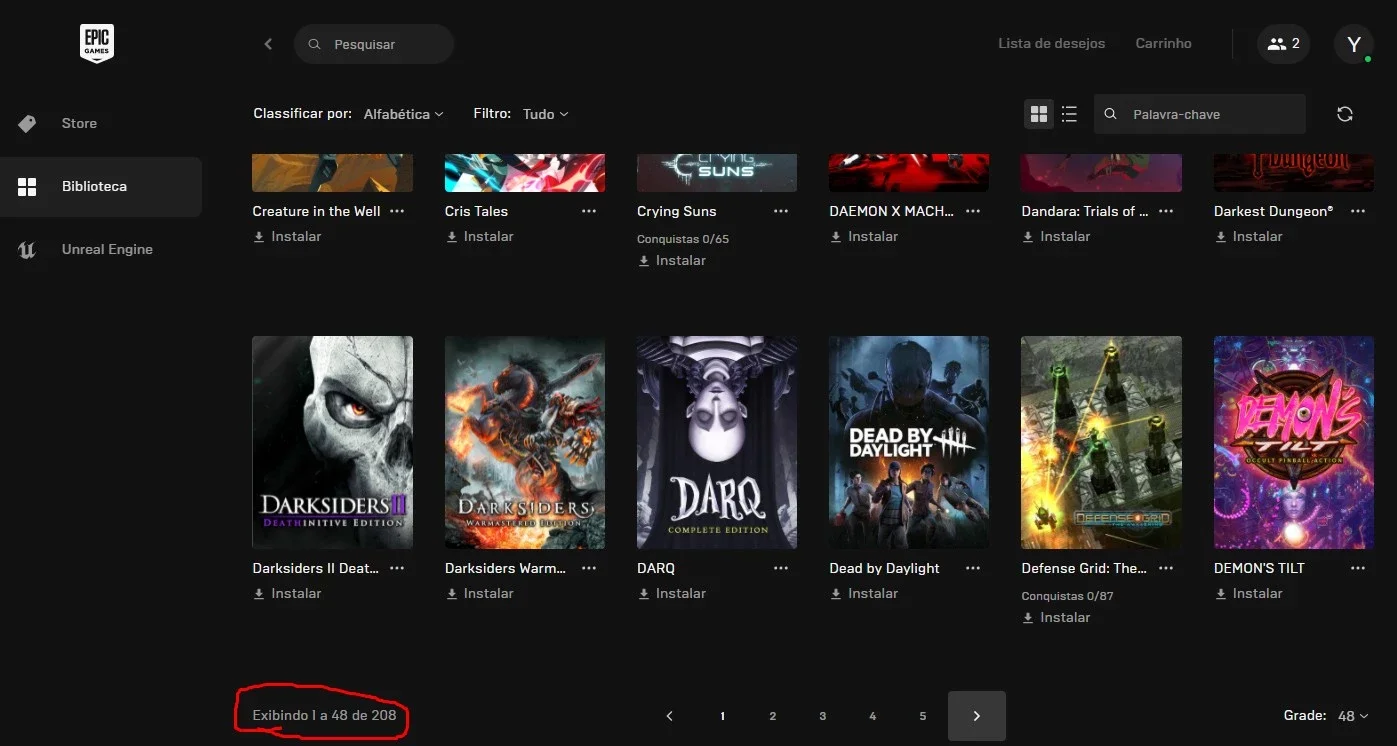
Task: Go to page 4
Action: (x=872, y=716)
